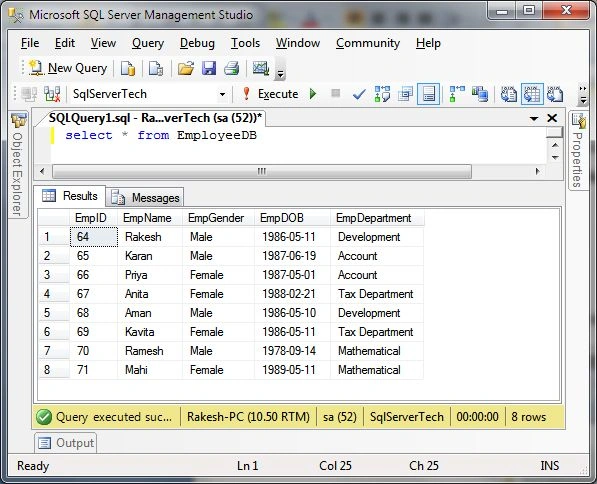The width and height of the screenshot is (597, 484).
Task: Open the File menu
Action: pyautogui.click(x=30, y=43)
